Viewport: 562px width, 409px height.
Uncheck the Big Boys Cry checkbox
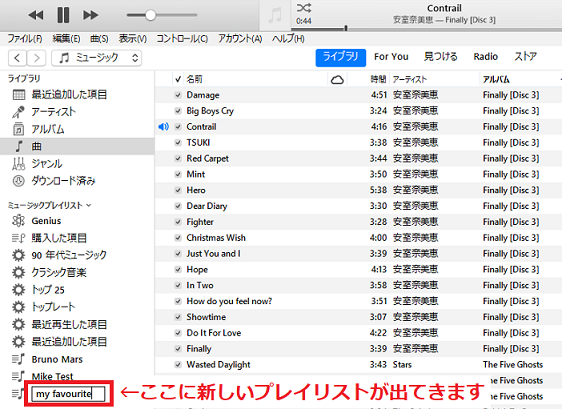(178, 111)
